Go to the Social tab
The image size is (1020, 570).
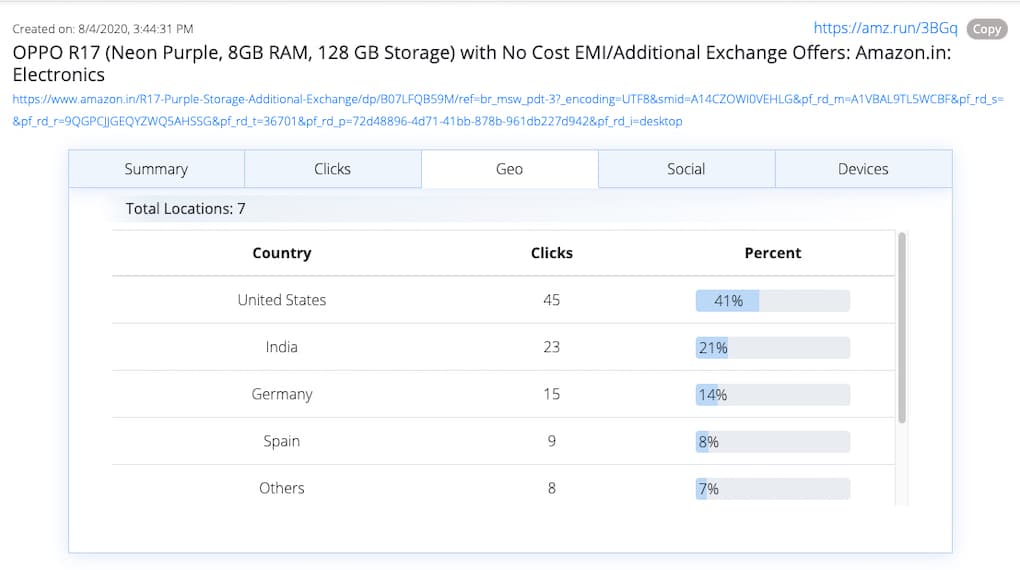click(x=686, y=169)
